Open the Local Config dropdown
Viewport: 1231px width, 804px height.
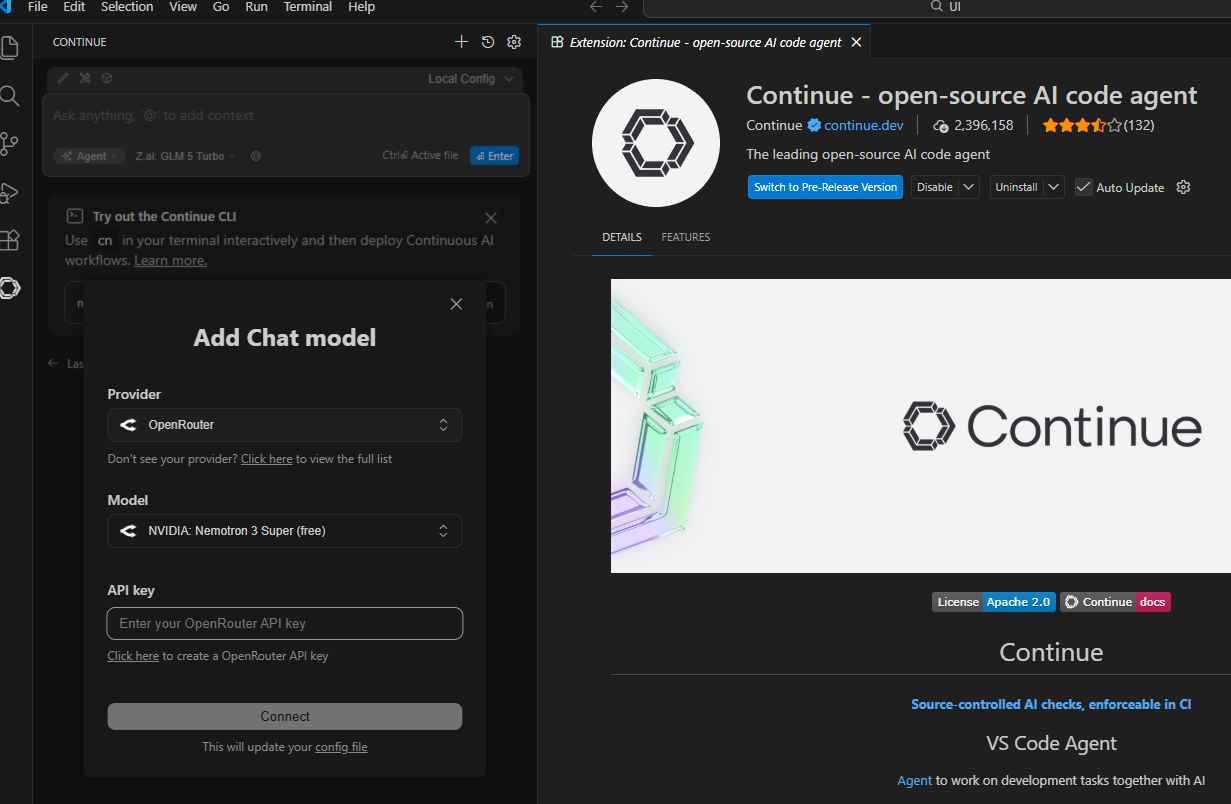[x=471, y=79]
